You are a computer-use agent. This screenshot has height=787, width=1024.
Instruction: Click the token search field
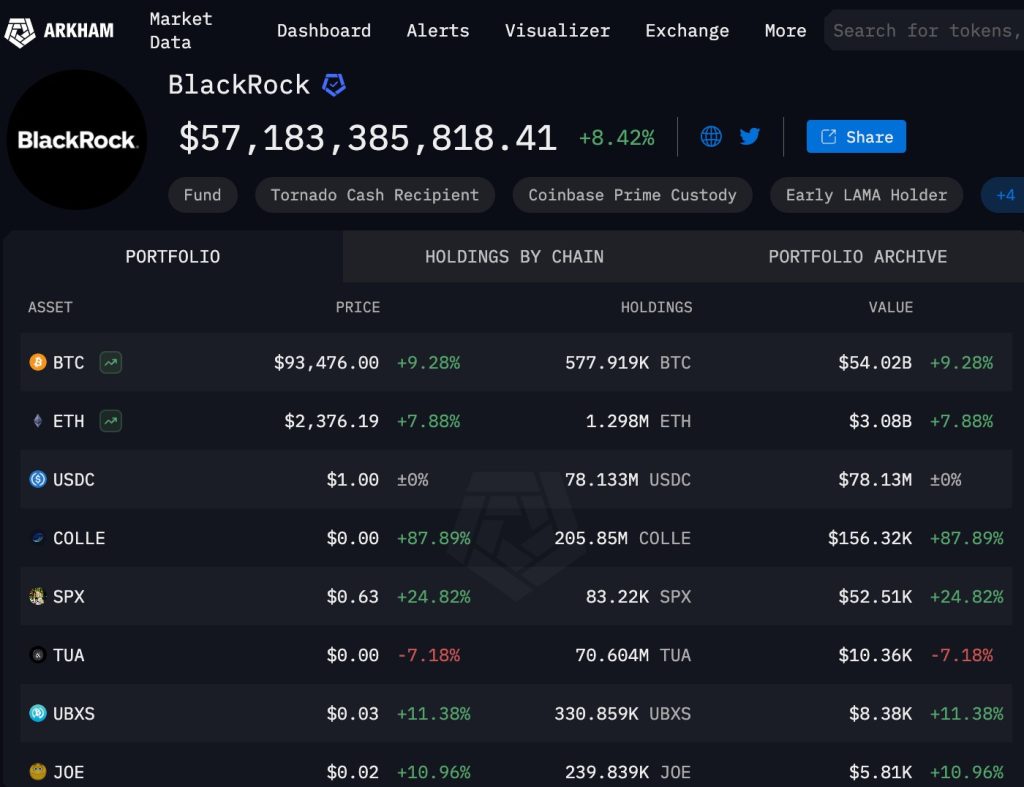click(930, 30)
